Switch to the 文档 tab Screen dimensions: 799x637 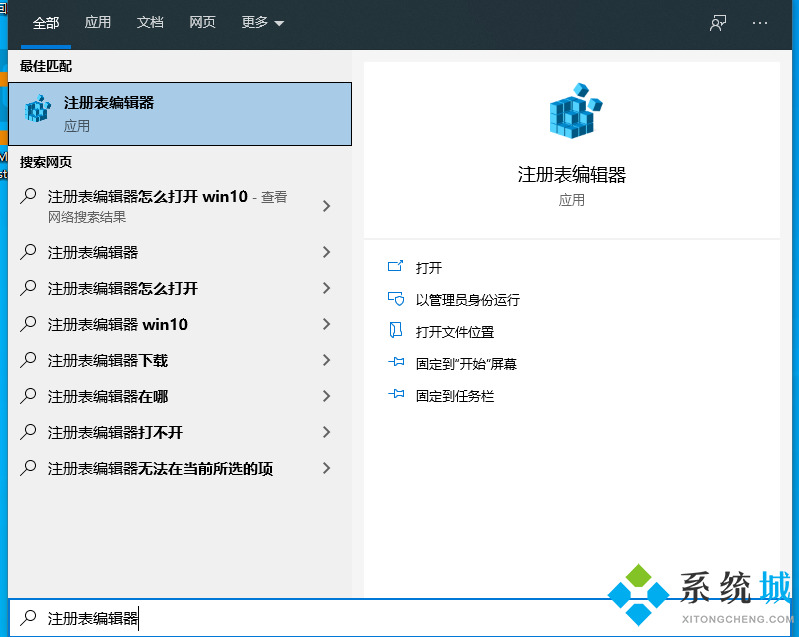(150, 23)
